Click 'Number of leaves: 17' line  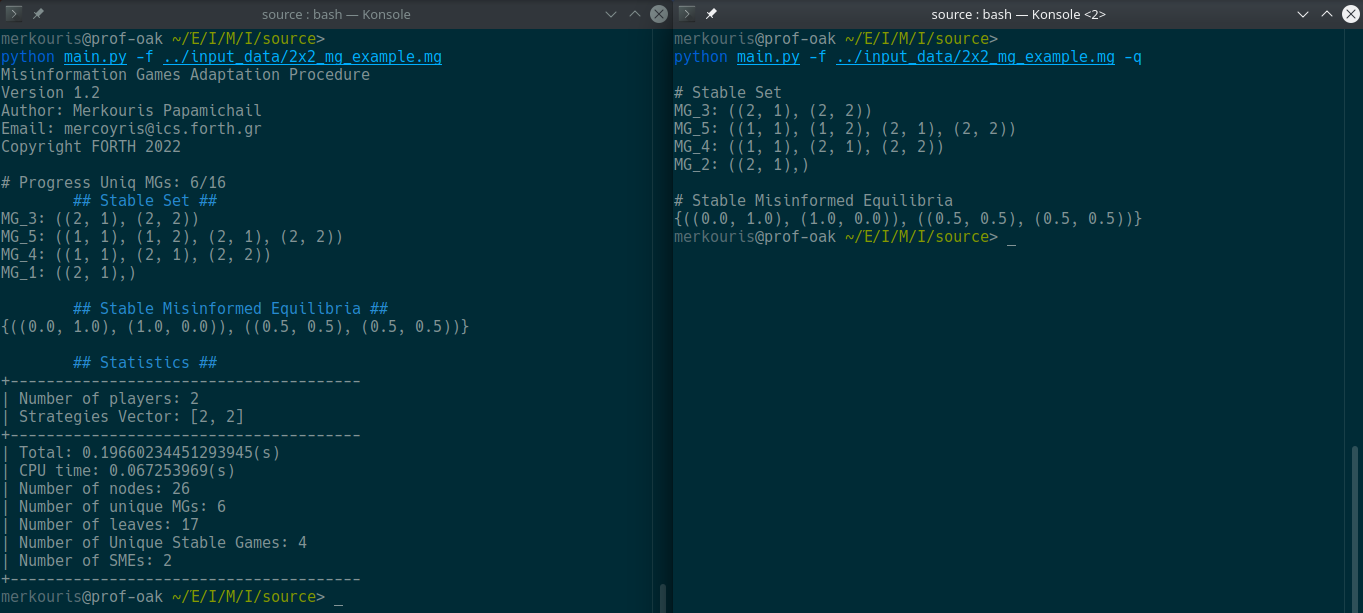tap(100, 525)
